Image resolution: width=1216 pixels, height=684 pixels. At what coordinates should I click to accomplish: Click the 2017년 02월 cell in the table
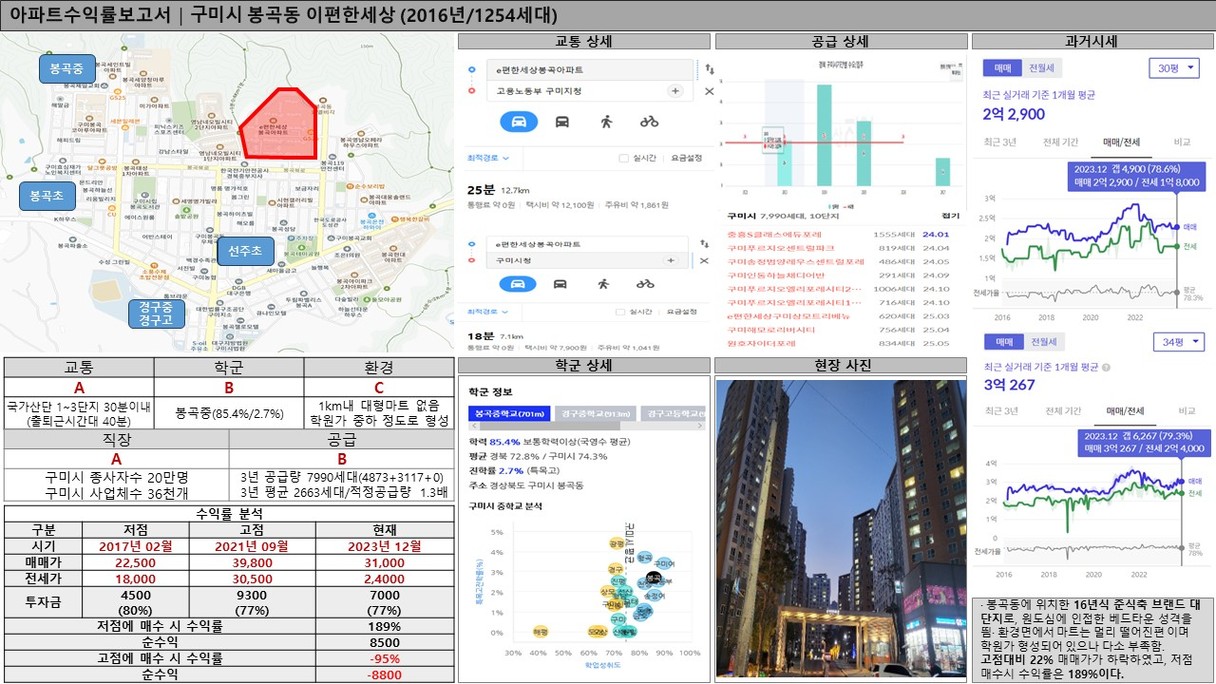click(x=136, y=546)
